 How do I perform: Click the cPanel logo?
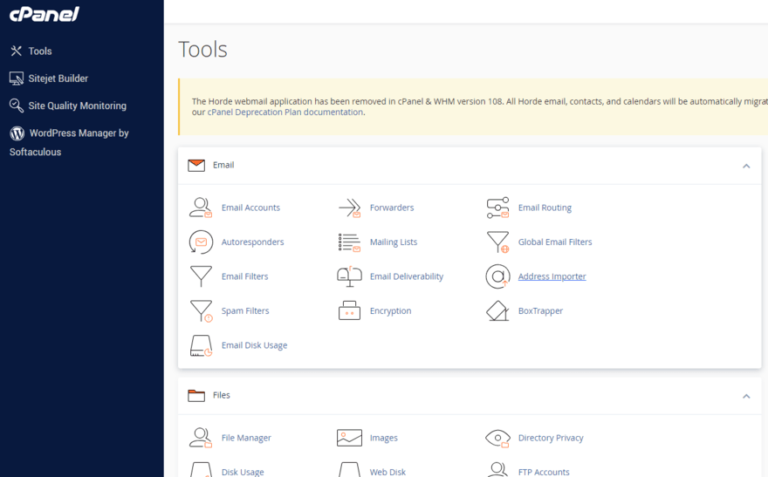coord(45,15)
